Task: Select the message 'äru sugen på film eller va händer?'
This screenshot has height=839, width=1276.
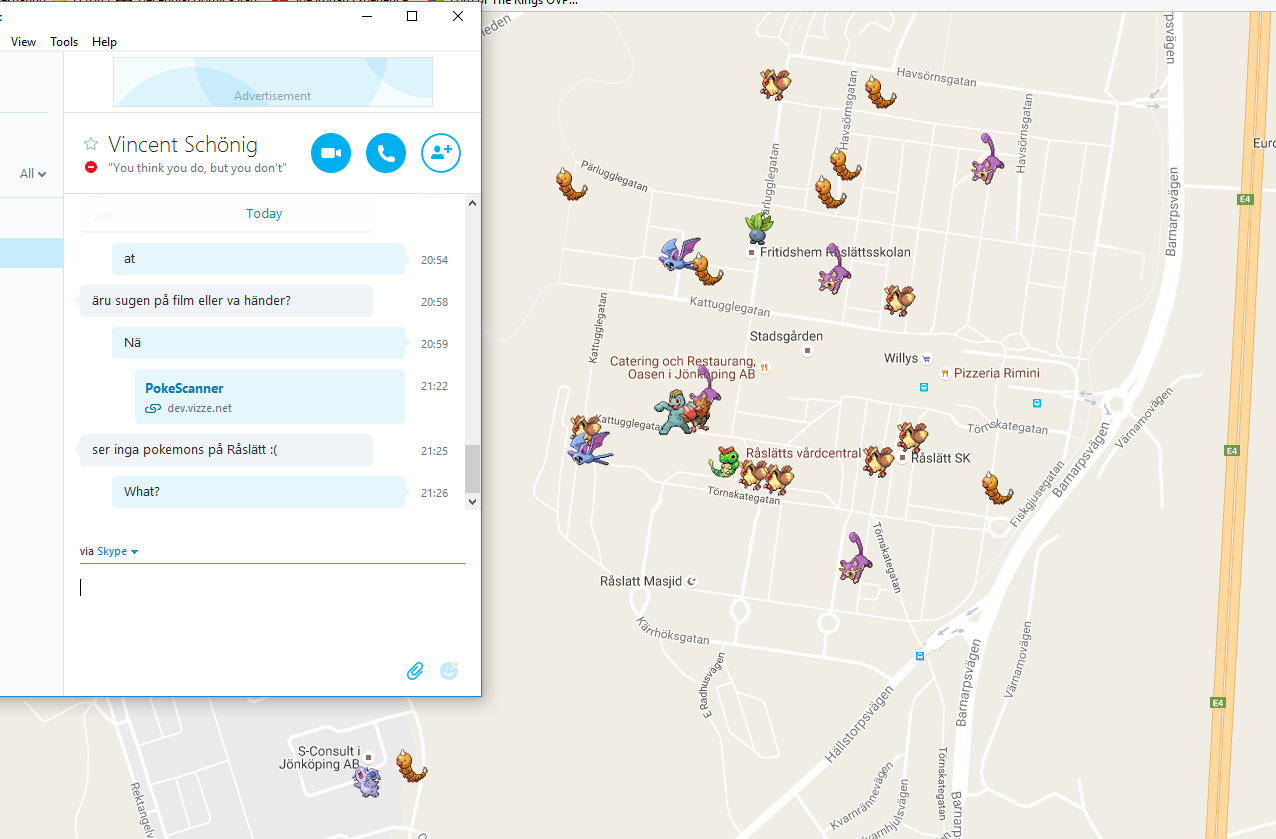Action: pyautogui.click(x=226, y=301)
